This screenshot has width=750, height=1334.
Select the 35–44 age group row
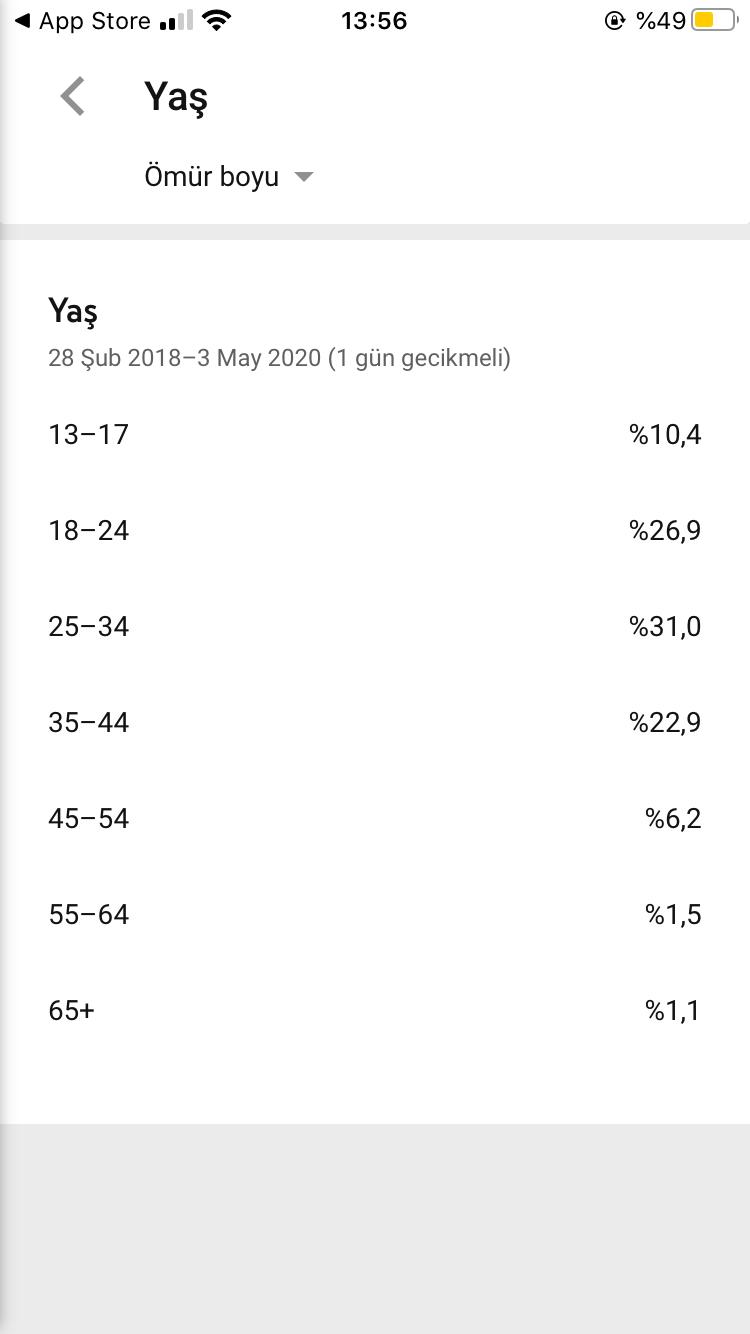click(375, 722)
